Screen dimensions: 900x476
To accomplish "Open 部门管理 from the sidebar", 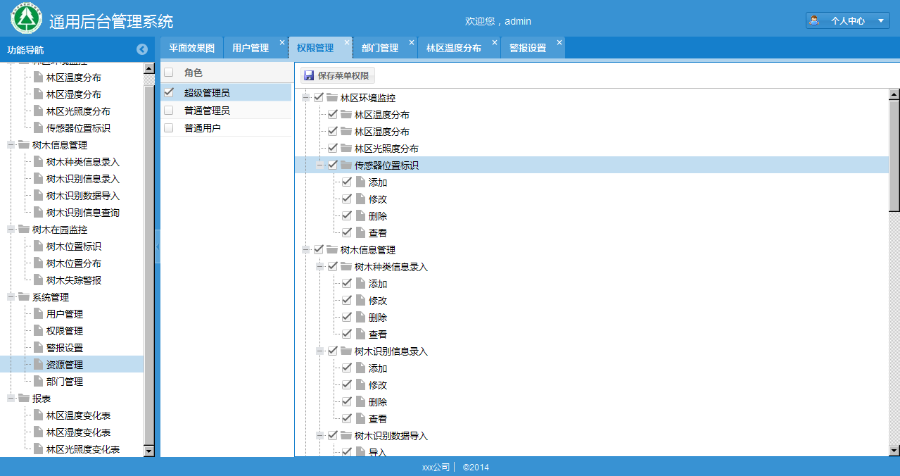I will [x=64, y=381].
